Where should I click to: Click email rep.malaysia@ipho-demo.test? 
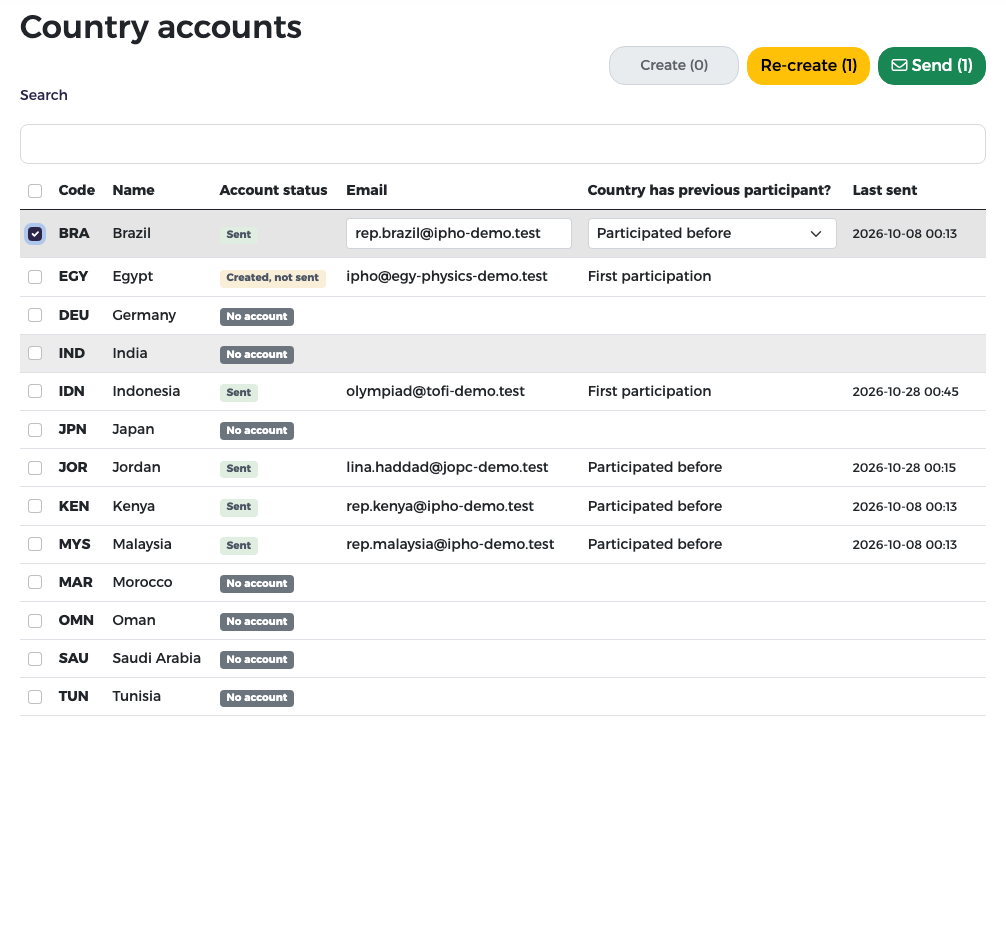tap(450, 544)
